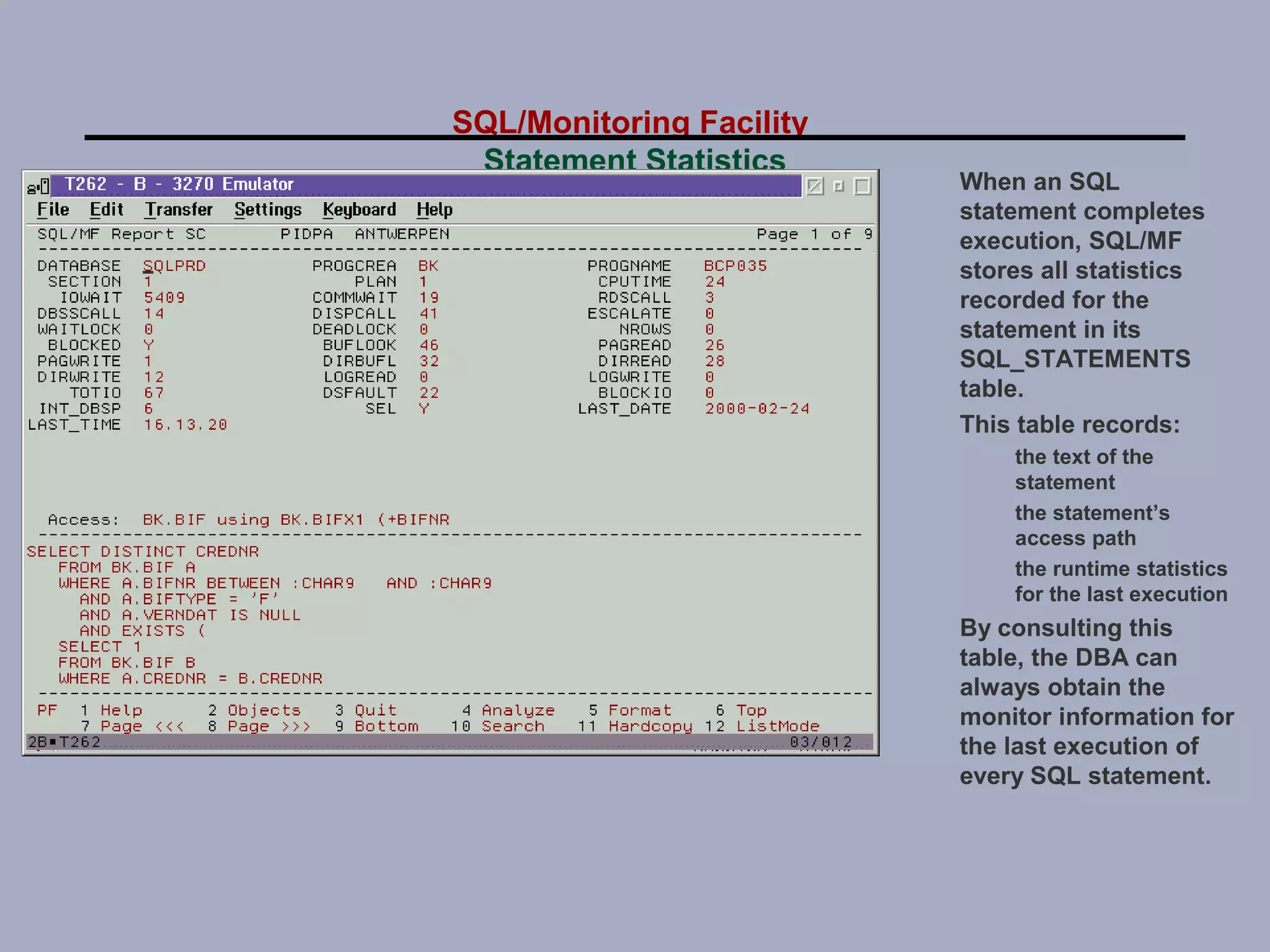Open the File menu
The width and height of the screenshot is (1270, 952).
[53, 209]
